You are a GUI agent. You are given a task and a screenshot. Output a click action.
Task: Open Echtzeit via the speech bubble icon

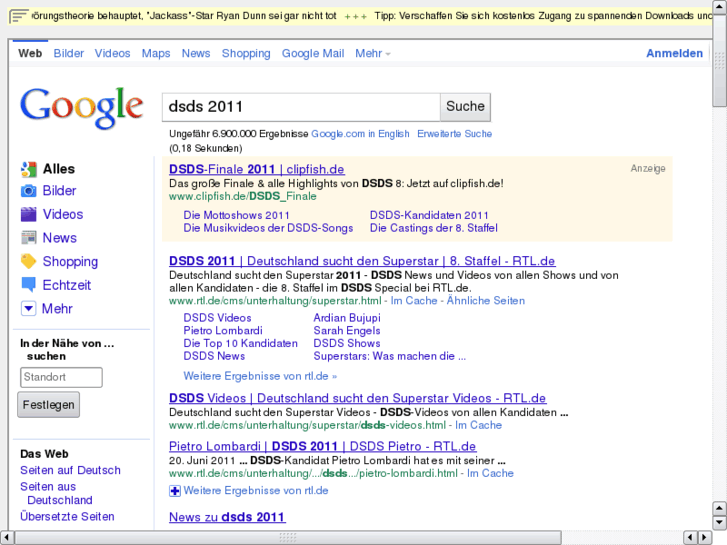coord(28,285)
